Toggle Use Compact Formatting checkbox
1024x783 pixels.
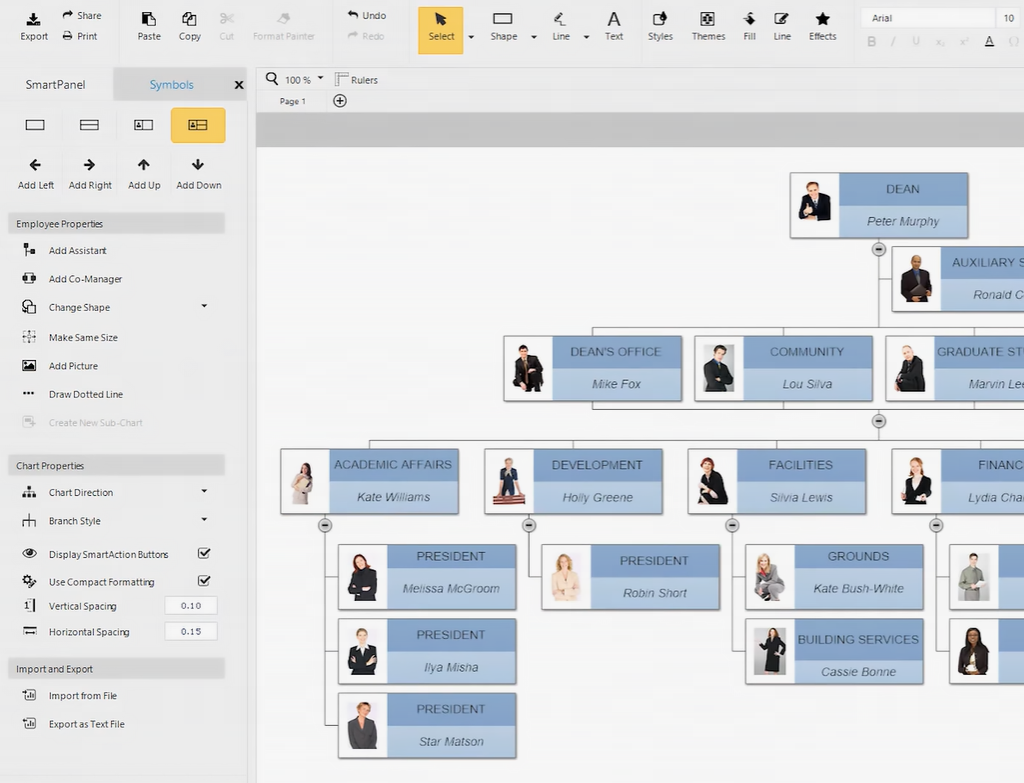coord(204,581)
